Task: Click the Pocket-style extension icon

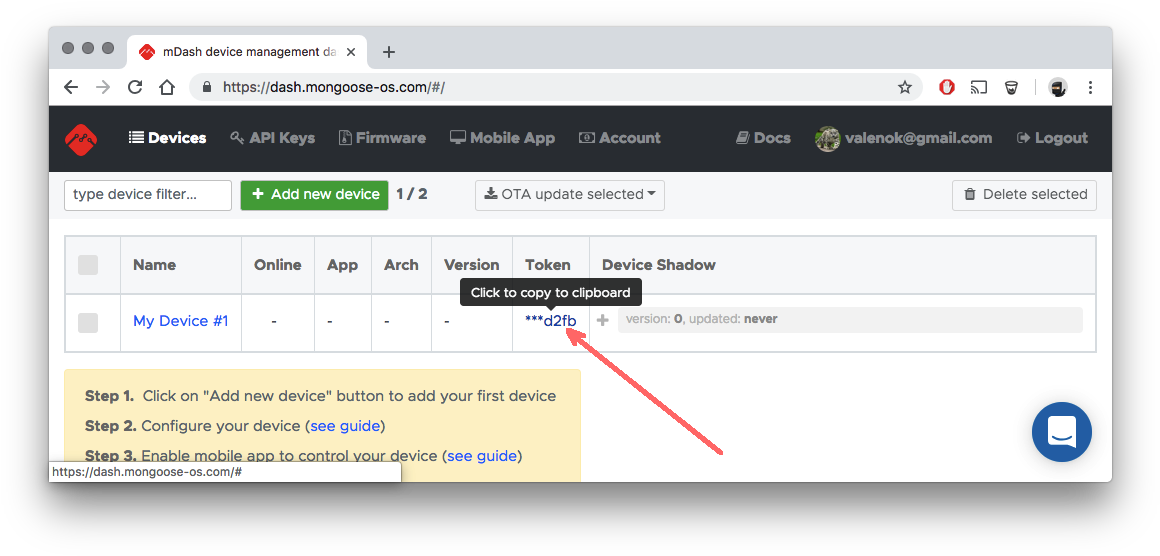Action: [x=1011, y=87]
